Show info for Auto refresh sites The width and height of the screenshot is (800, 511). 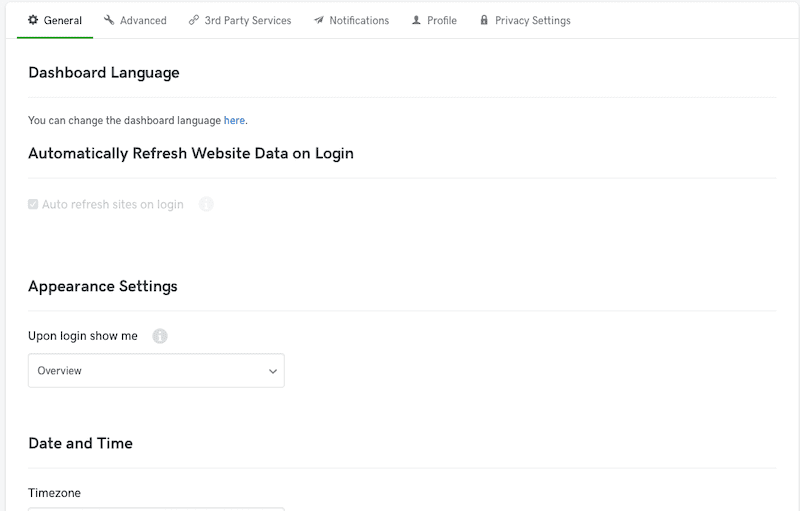pos(206,204)
